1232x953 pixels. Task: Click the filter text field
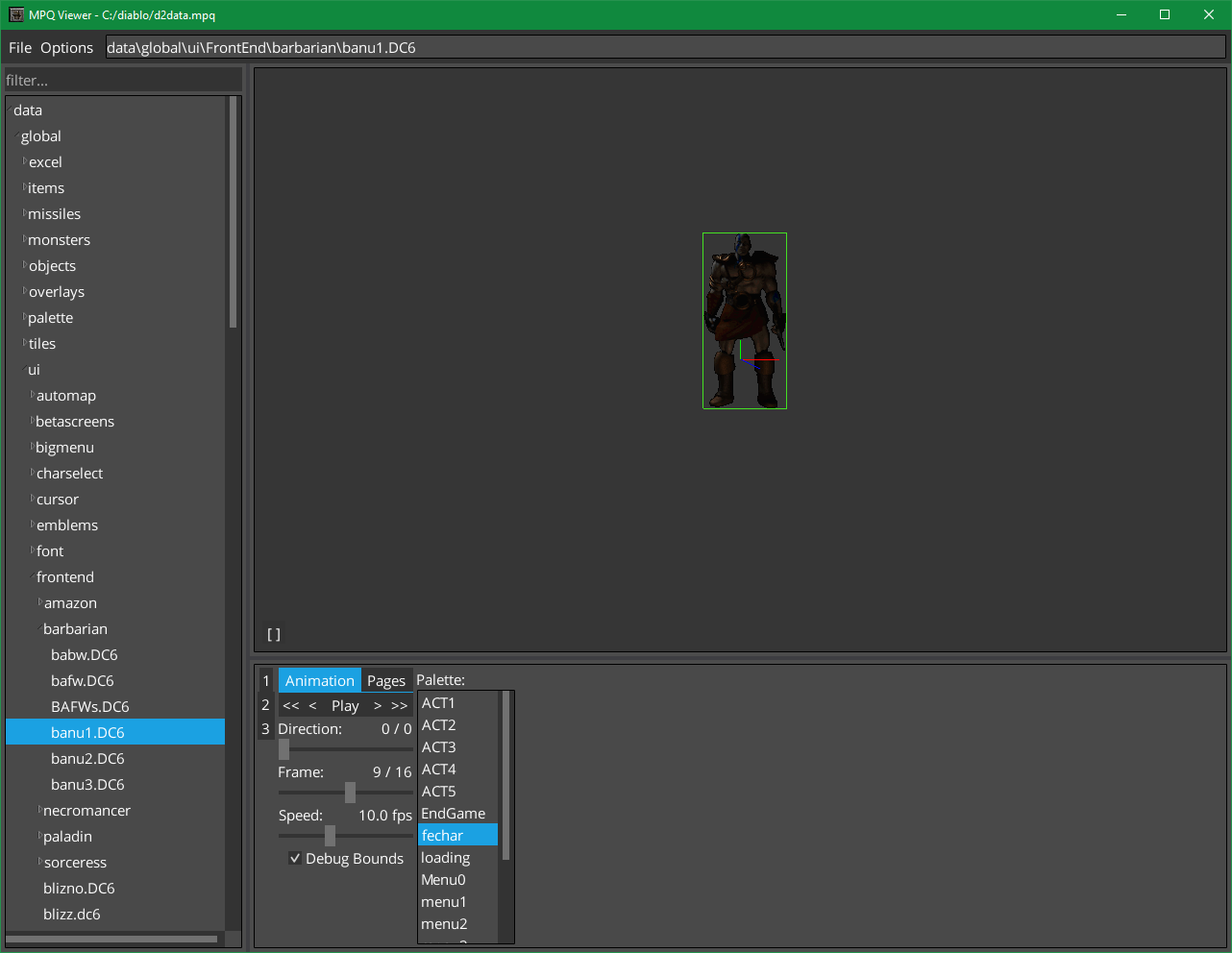(x=122, y=81)
